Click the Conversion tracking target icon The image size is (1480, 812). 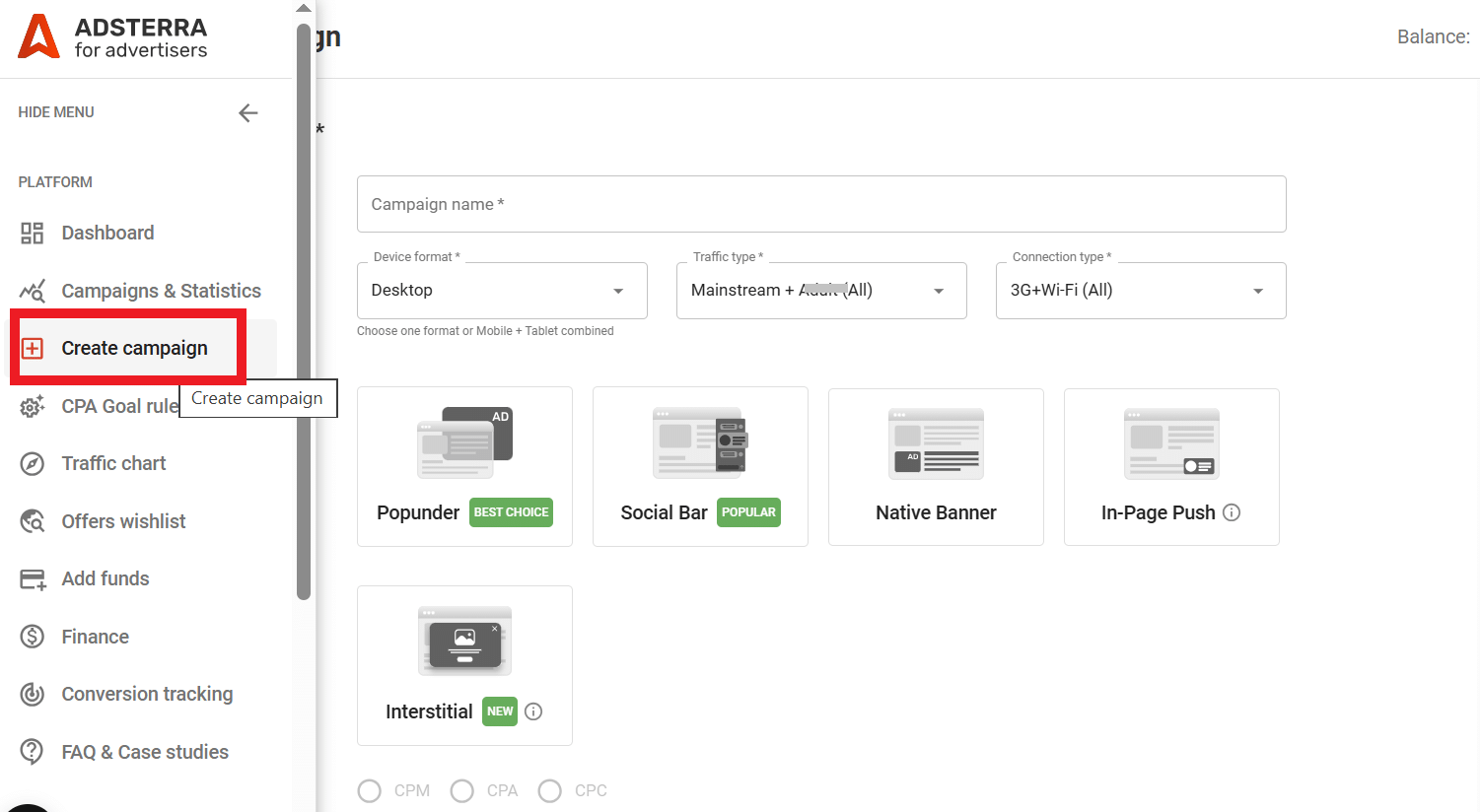tap(33, 695)
